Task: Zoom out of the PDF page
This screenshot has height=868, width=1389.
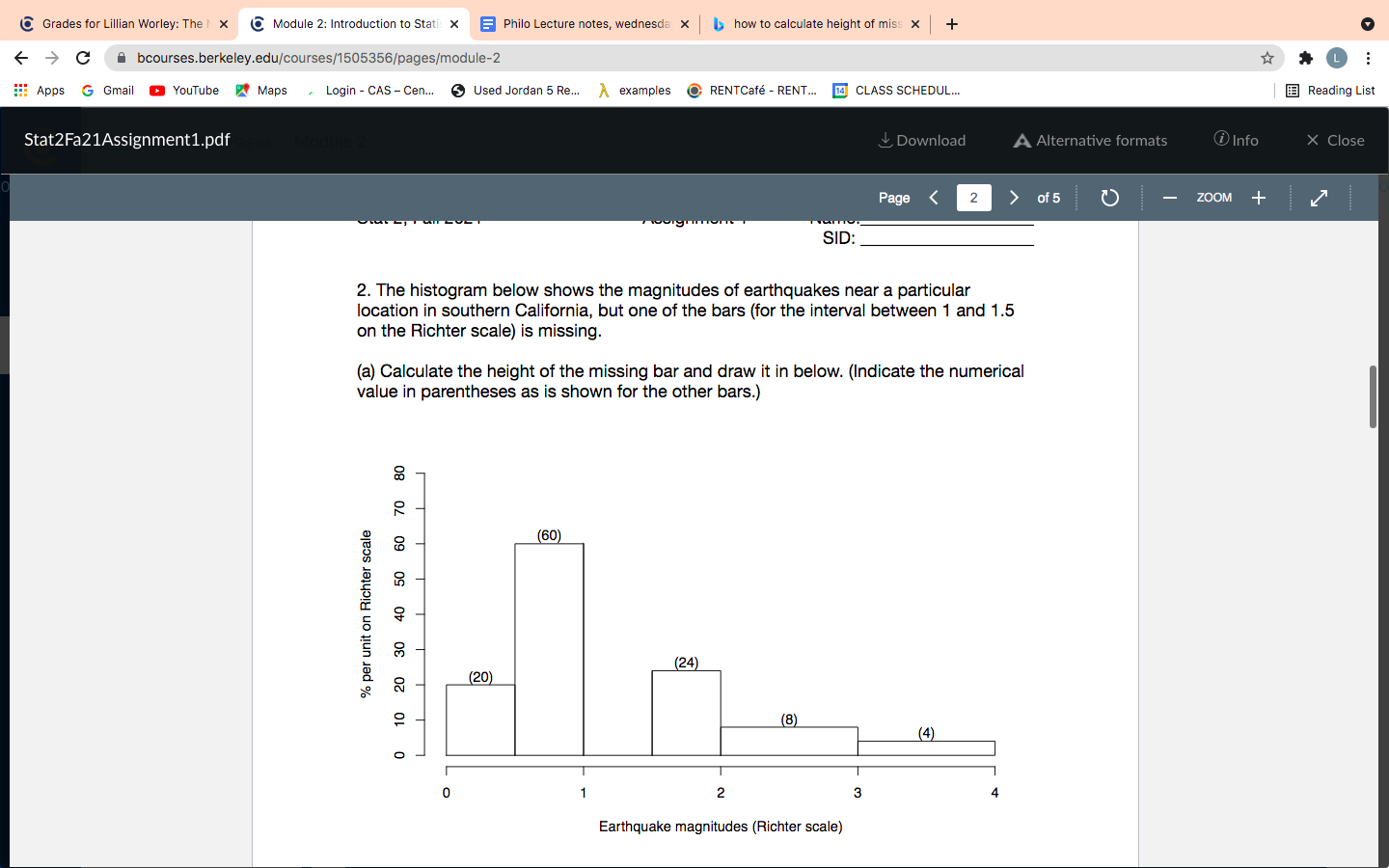Action: point(1169,198)
